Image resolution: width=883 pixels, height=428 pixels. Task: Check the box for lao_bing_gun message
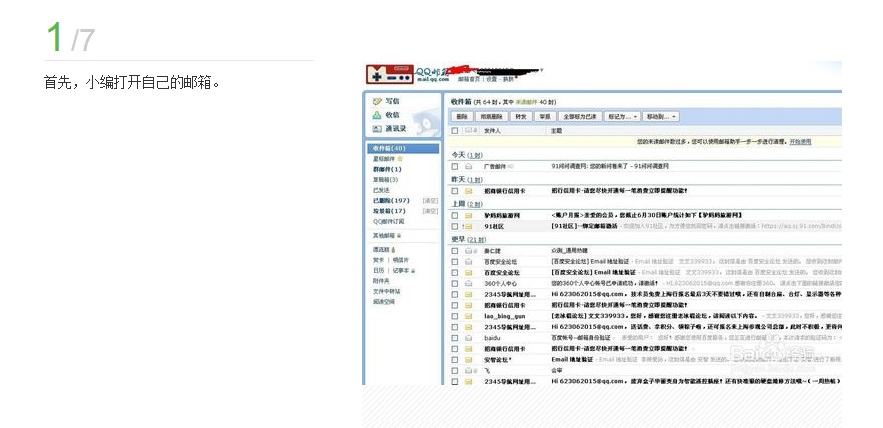[455, 316]
